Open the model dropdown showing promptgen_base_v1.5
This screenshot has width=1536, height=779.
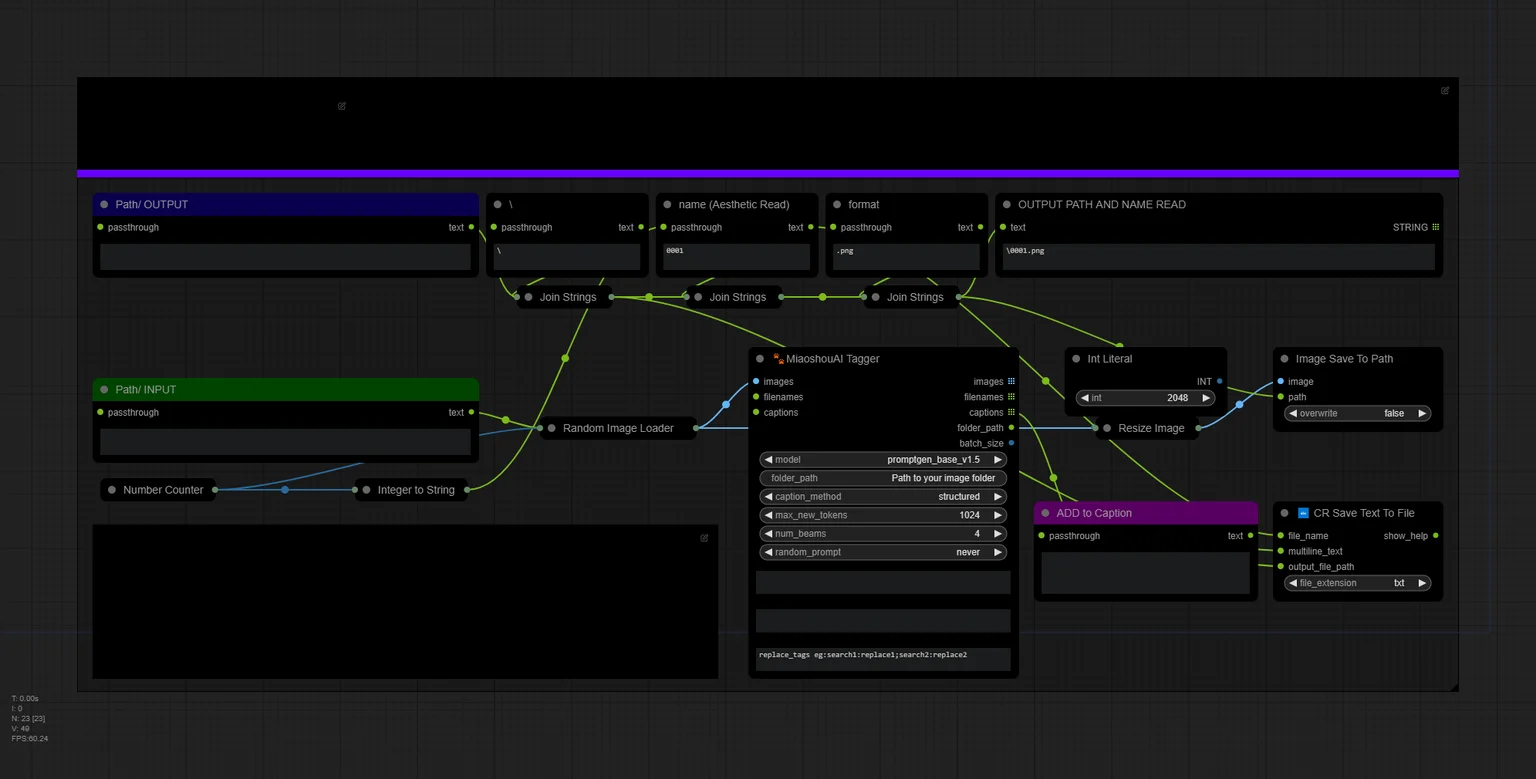pyautogui.click(x=883, y=460)
